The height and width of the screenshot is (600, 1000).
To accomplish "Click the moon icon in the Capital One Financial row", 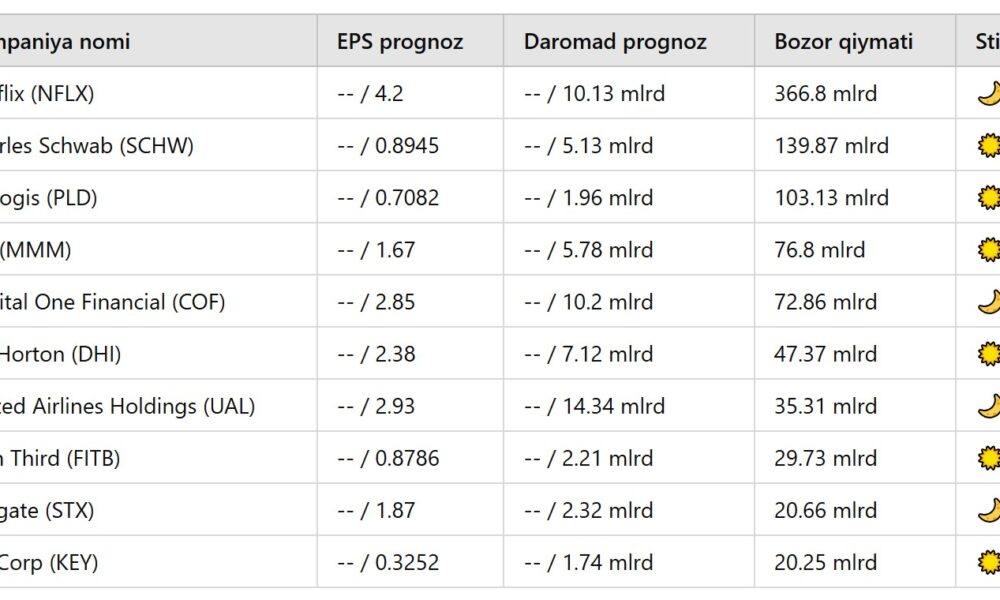I will coord(988,302).
